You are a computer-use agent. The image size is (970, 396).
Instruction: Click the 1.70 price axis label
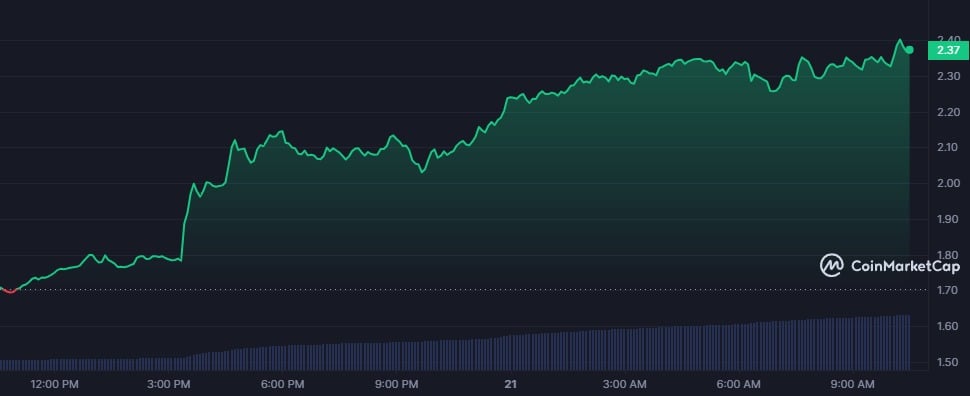coord(948,291)
